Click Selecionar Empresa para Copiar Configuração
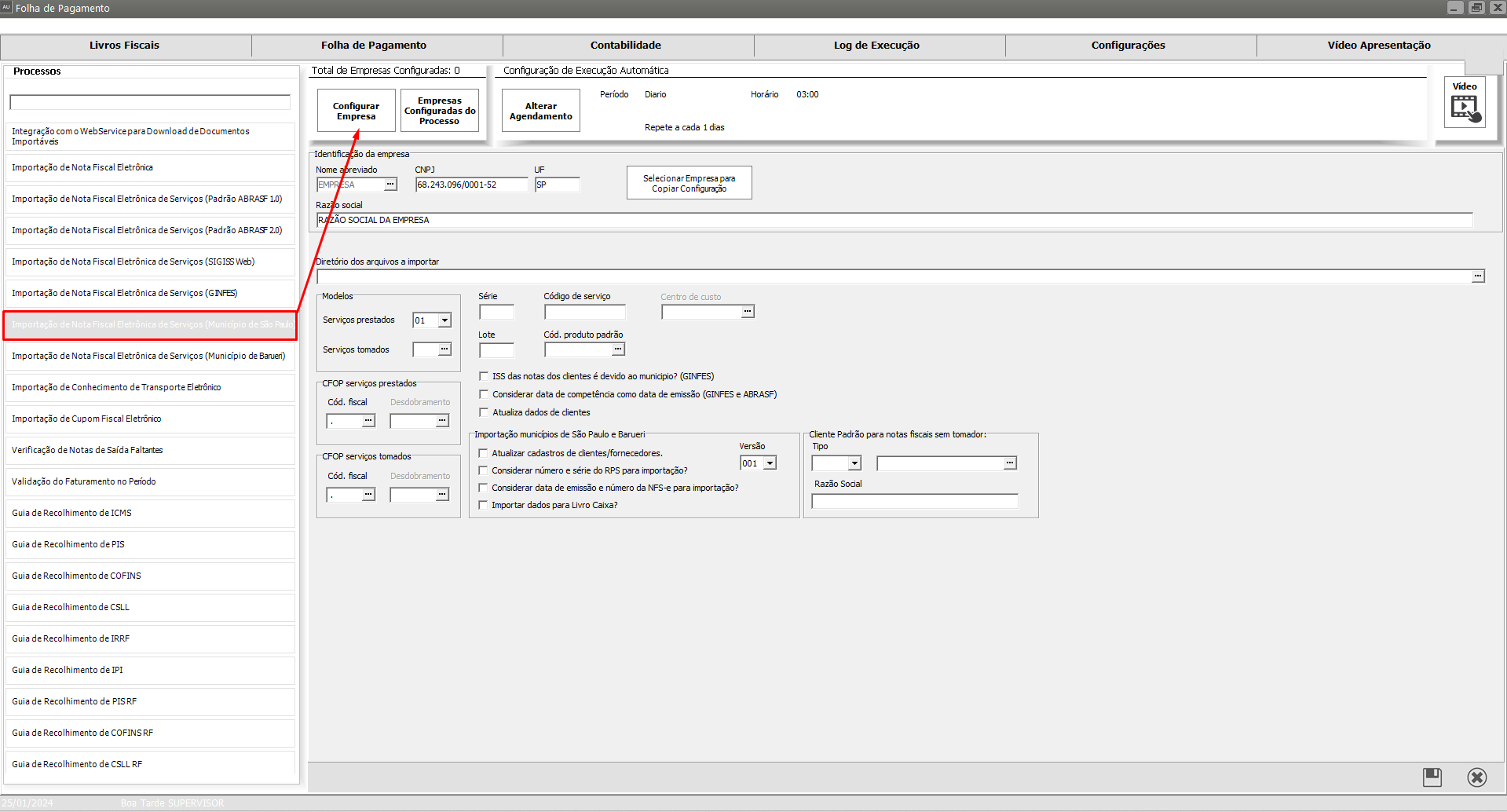 coord(689,183)
